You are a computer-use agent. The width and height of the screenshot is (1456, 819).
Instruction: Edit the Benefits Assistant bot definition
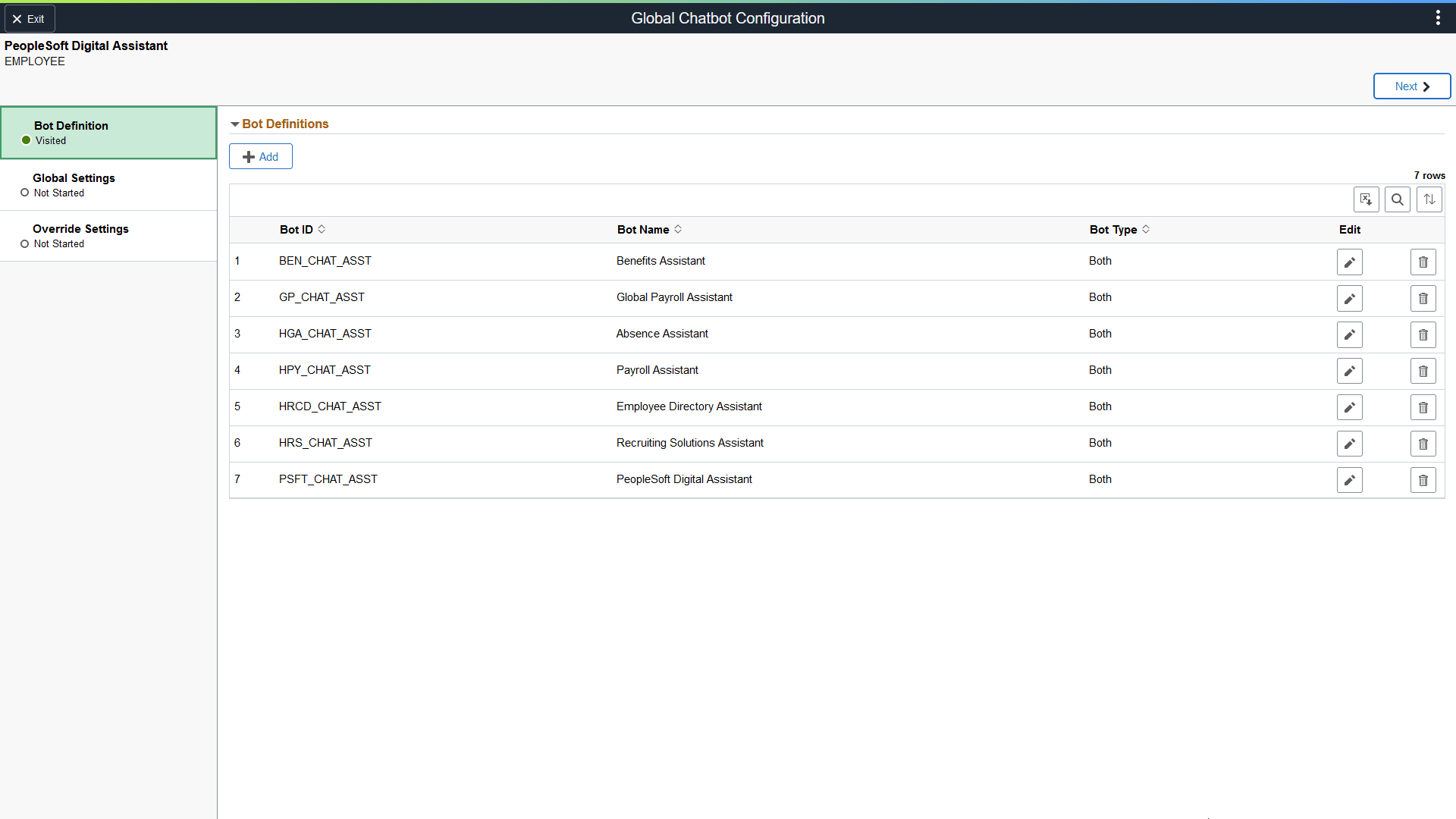pos(1349,262)
